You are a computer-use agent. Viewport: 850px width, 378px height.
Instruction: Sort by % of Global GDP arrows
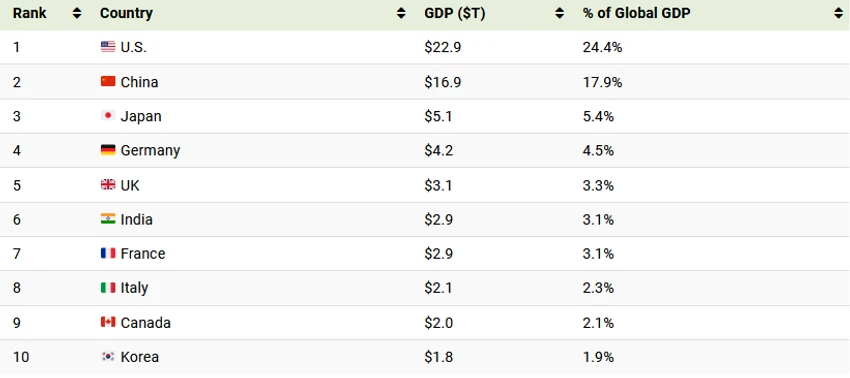839,14
